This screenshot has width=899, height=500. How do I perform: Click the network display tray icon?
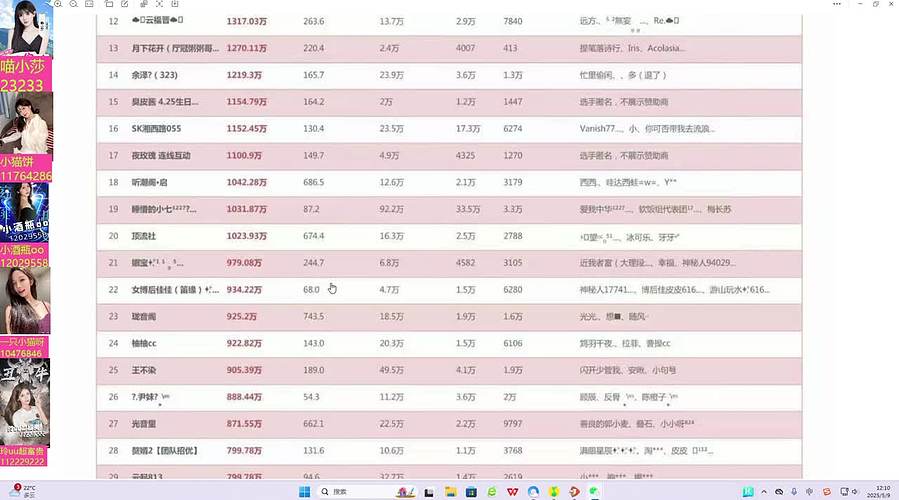(x=844, y=491)
